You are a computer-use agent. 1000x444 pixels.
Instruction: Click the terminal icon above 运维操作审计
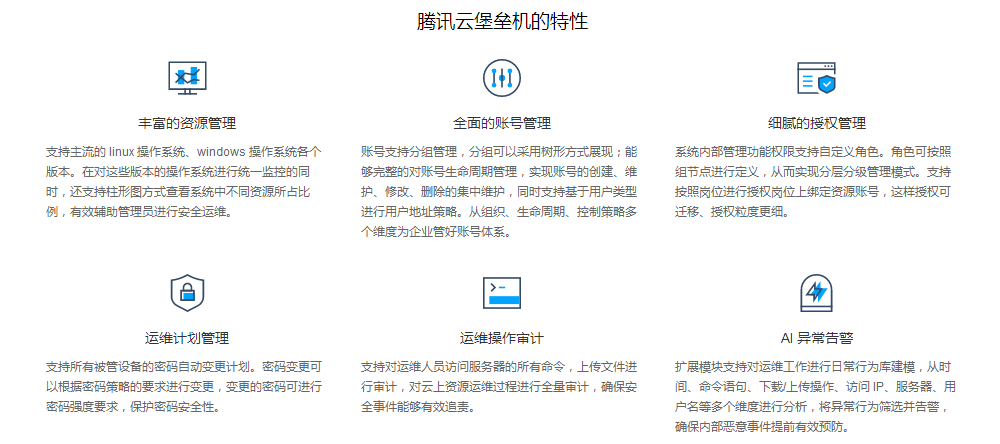click(x=502, y=293)
